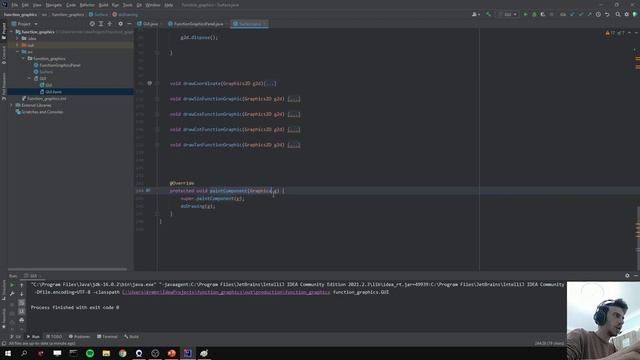
Task: Open the Build tool window tab
Action: [x=132, y=337]
